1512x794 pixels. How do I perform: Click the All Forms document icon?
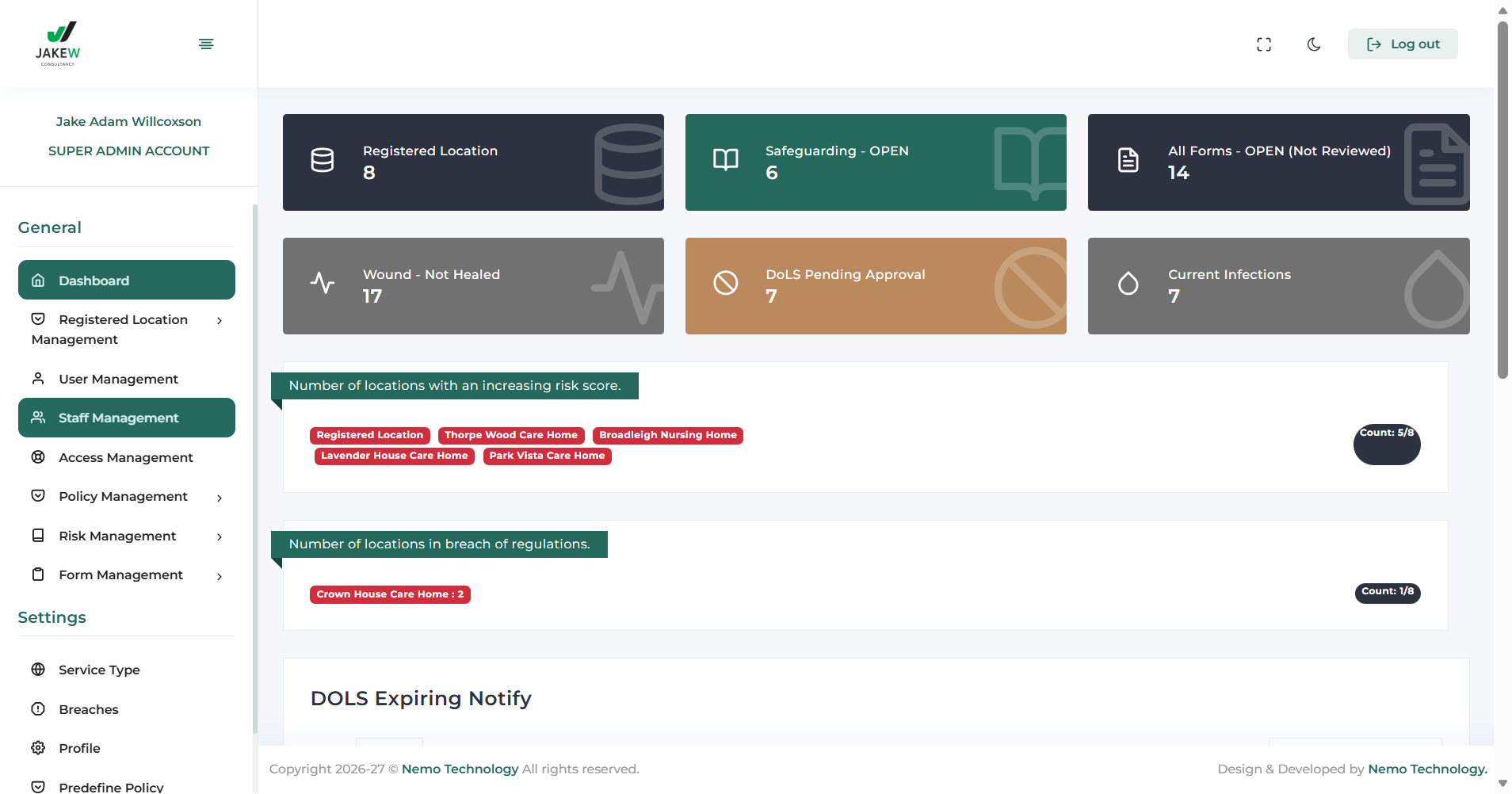[1128, 161]
